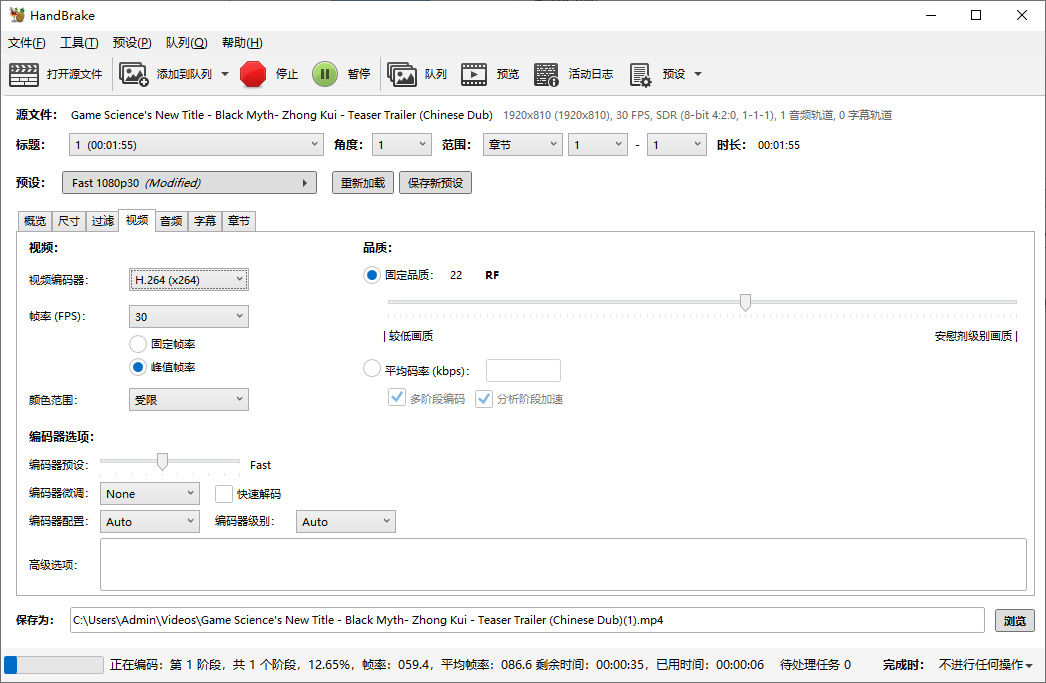The height and width of the screenshot is (683, 1046).
Task: Click the 浏览 browse button
Action: [1015, 620]
